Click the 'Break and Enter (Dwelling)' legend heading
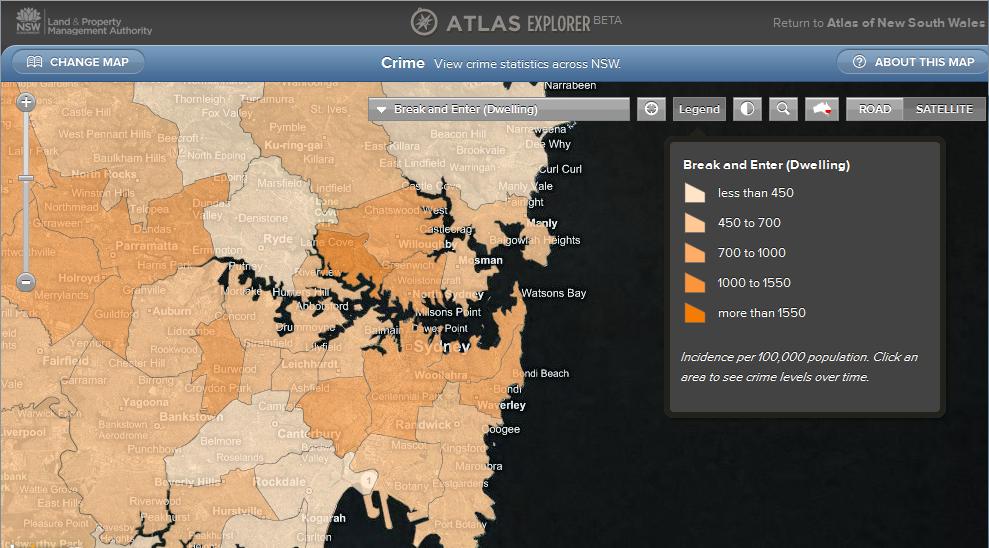Viewport: 989px width, 548px height. click(x=766, y=165)
